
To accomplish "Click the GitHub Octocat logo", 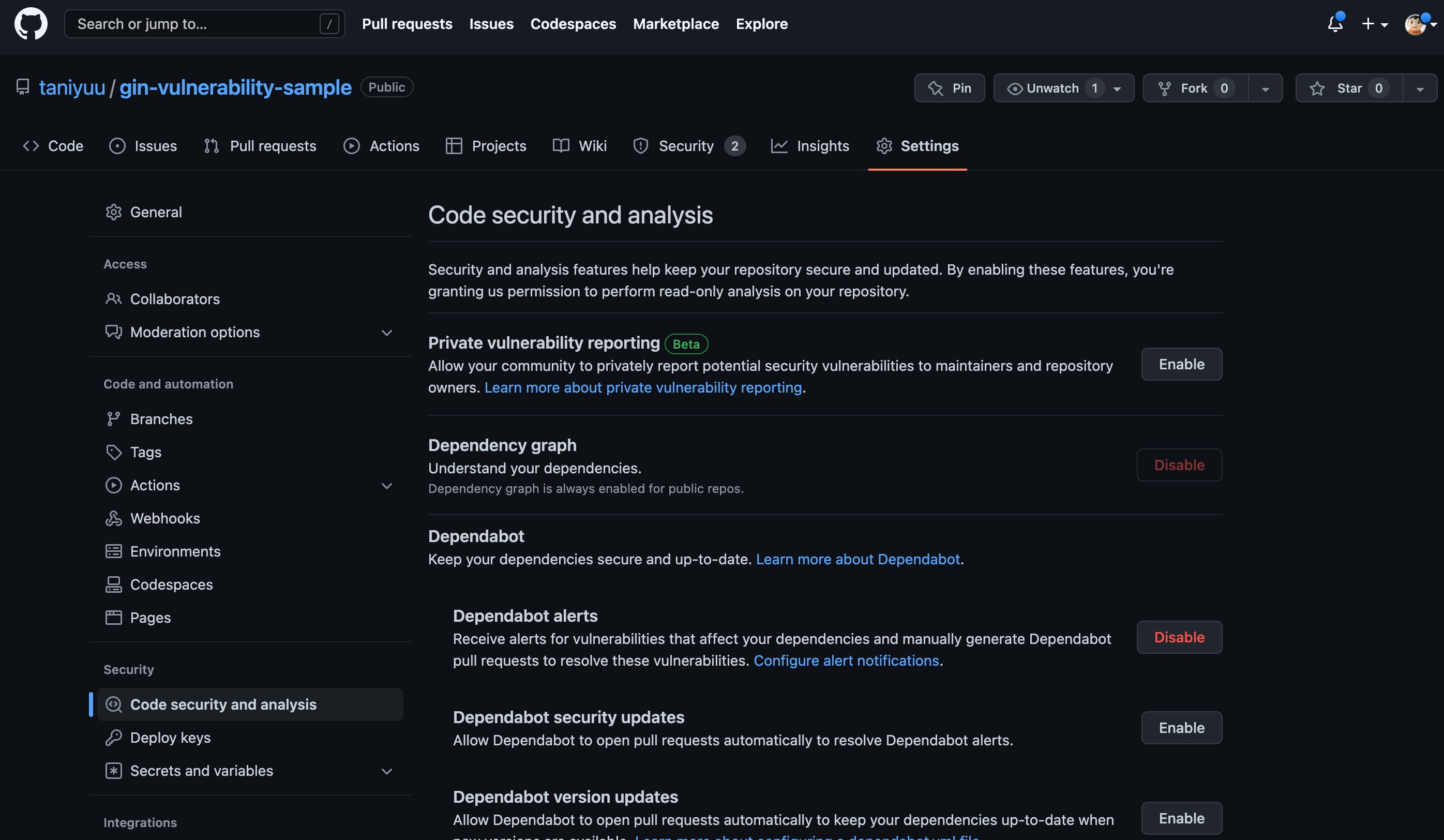I will point(31,23).
